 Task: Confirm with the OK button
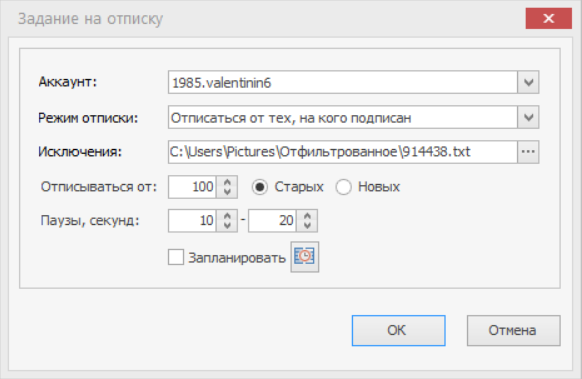pos(399,330)
